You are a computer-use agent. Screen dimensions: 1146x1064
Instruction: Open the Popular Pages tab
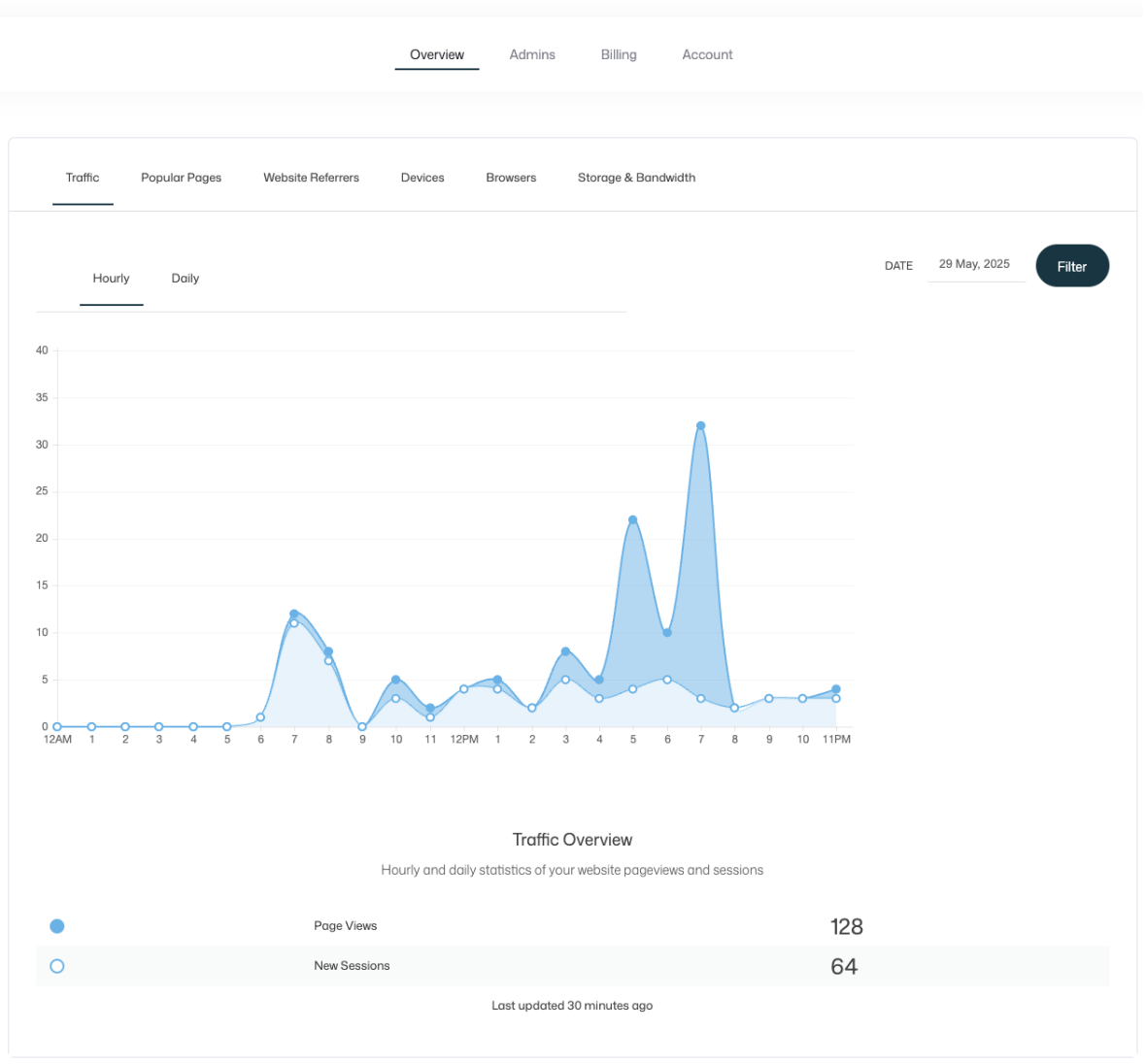182,179
